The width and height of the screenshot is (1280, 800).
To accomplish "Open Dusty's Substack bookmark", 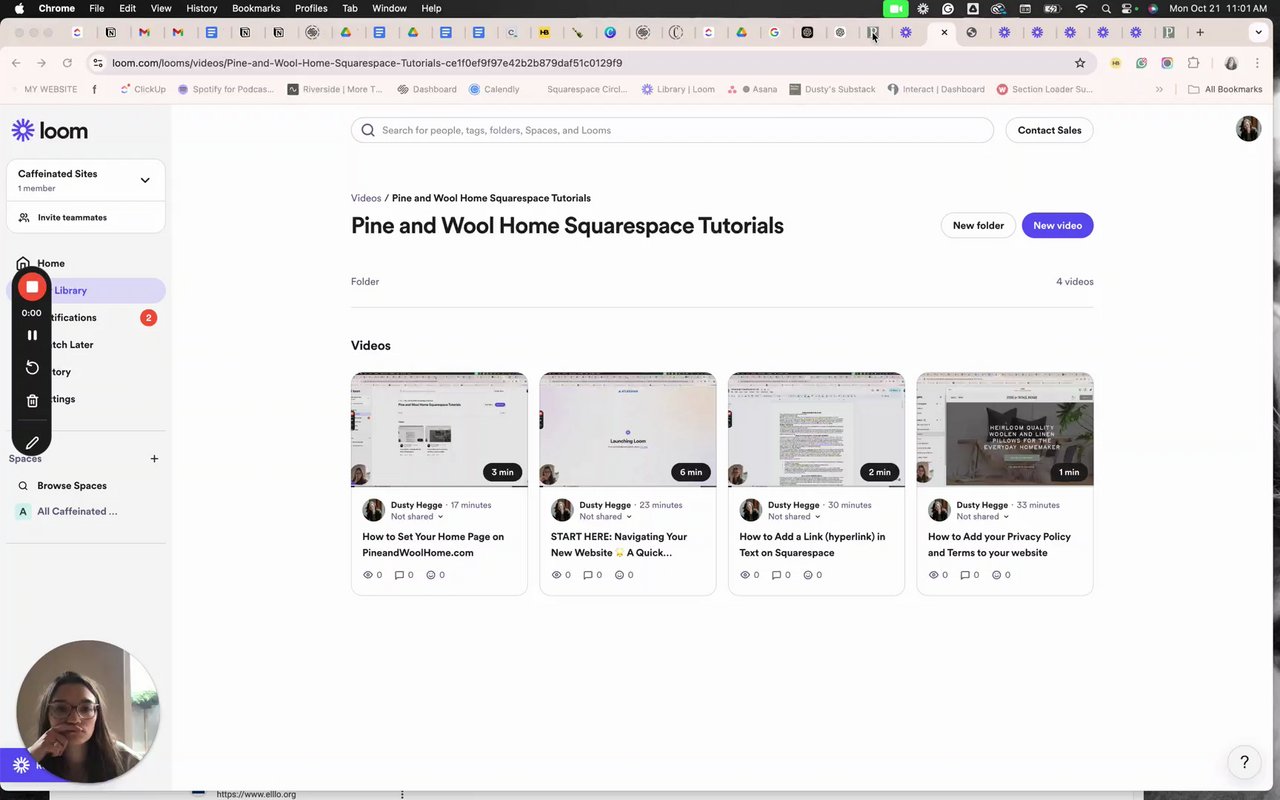I will tap(832, 89).
